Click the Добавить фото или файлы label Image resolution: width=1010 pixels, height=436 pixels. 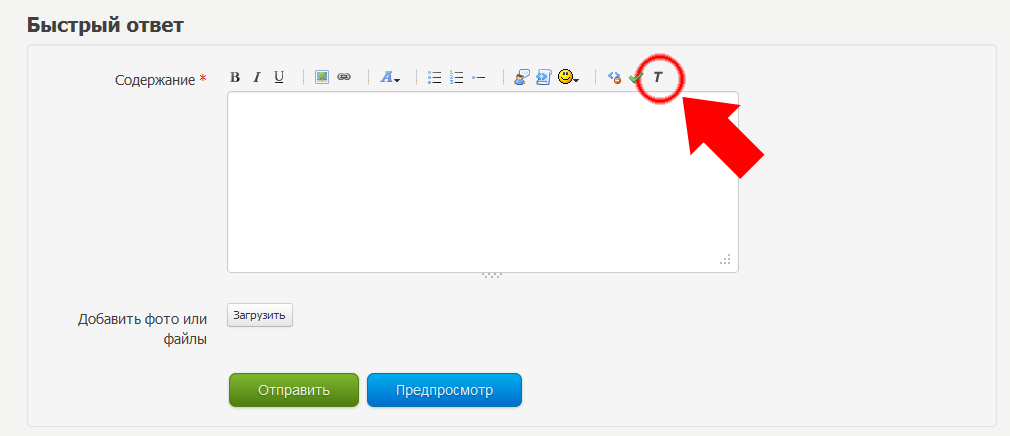coord(142,330)
